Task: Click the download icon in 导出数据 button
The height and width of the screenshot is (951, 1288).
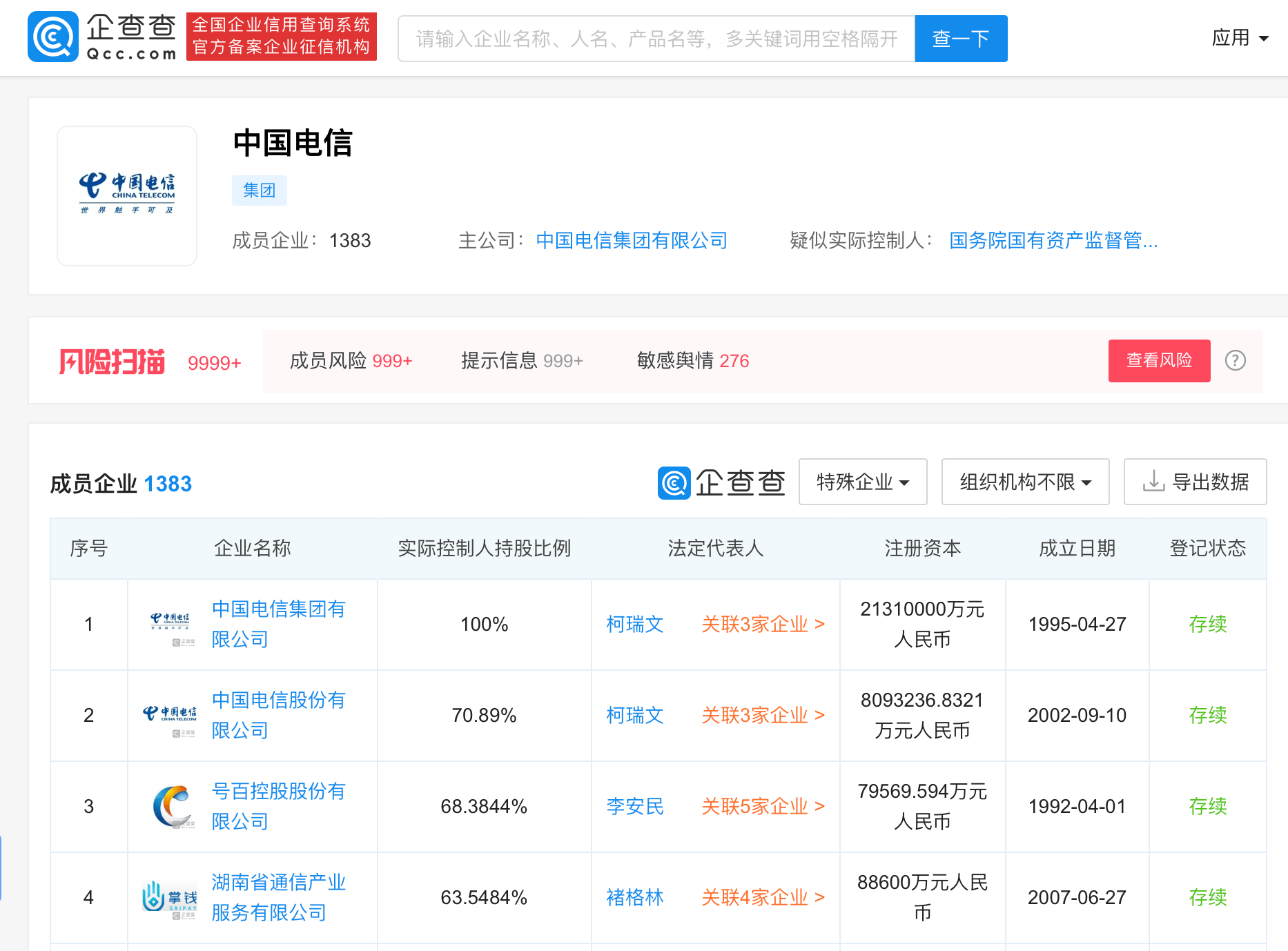Action: 1153,482
